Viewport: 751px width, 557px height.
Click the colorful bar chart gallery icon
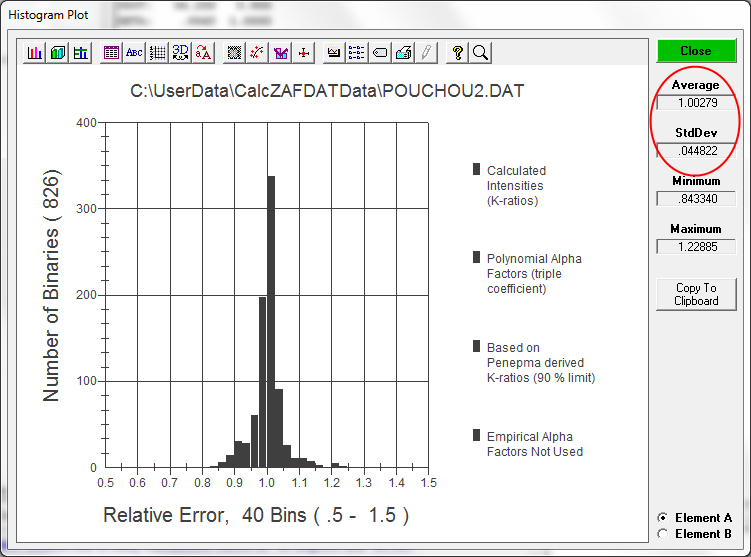35,52
